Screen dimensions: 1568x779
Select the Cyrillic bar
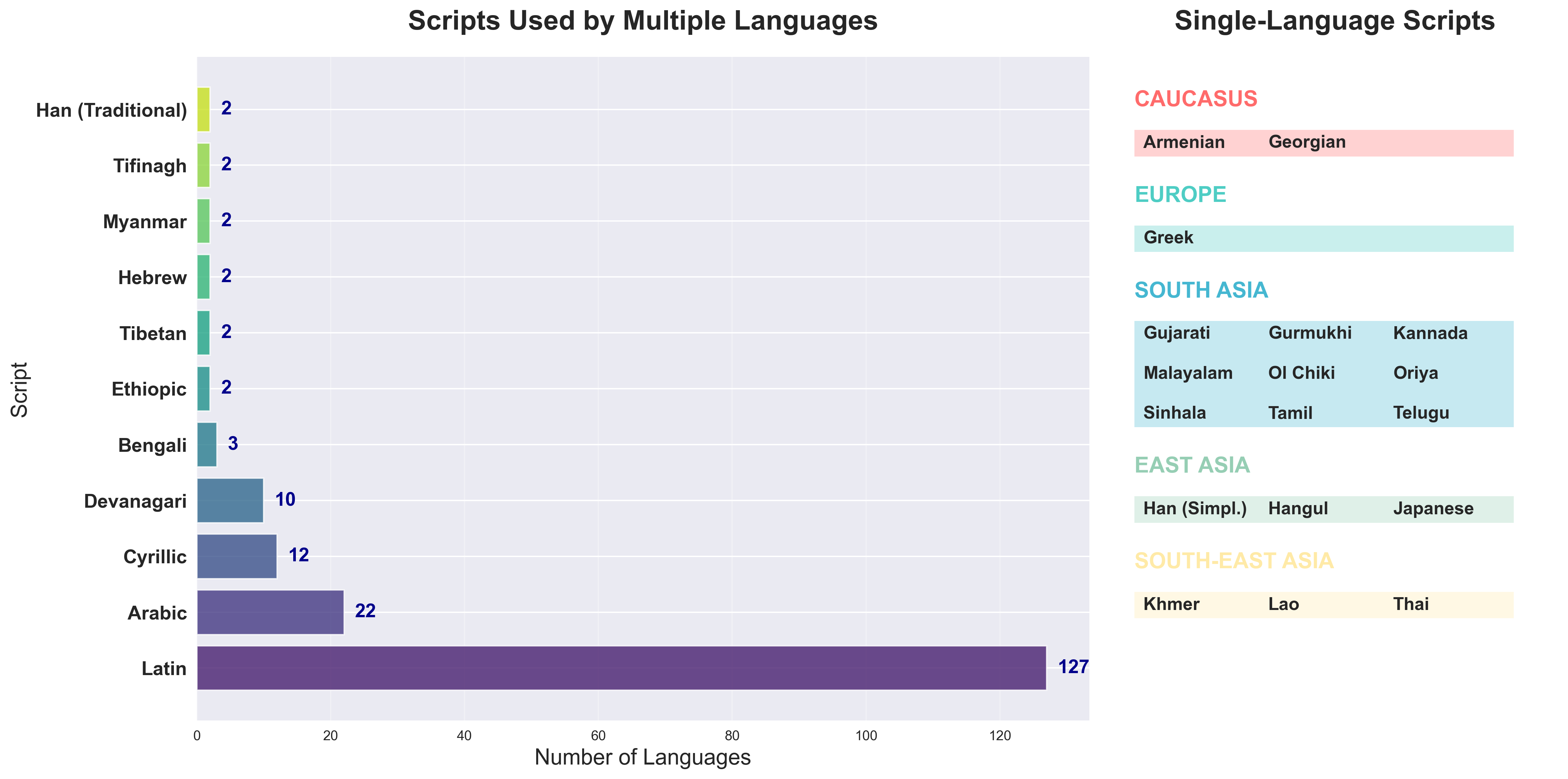[x=237, y=556]
